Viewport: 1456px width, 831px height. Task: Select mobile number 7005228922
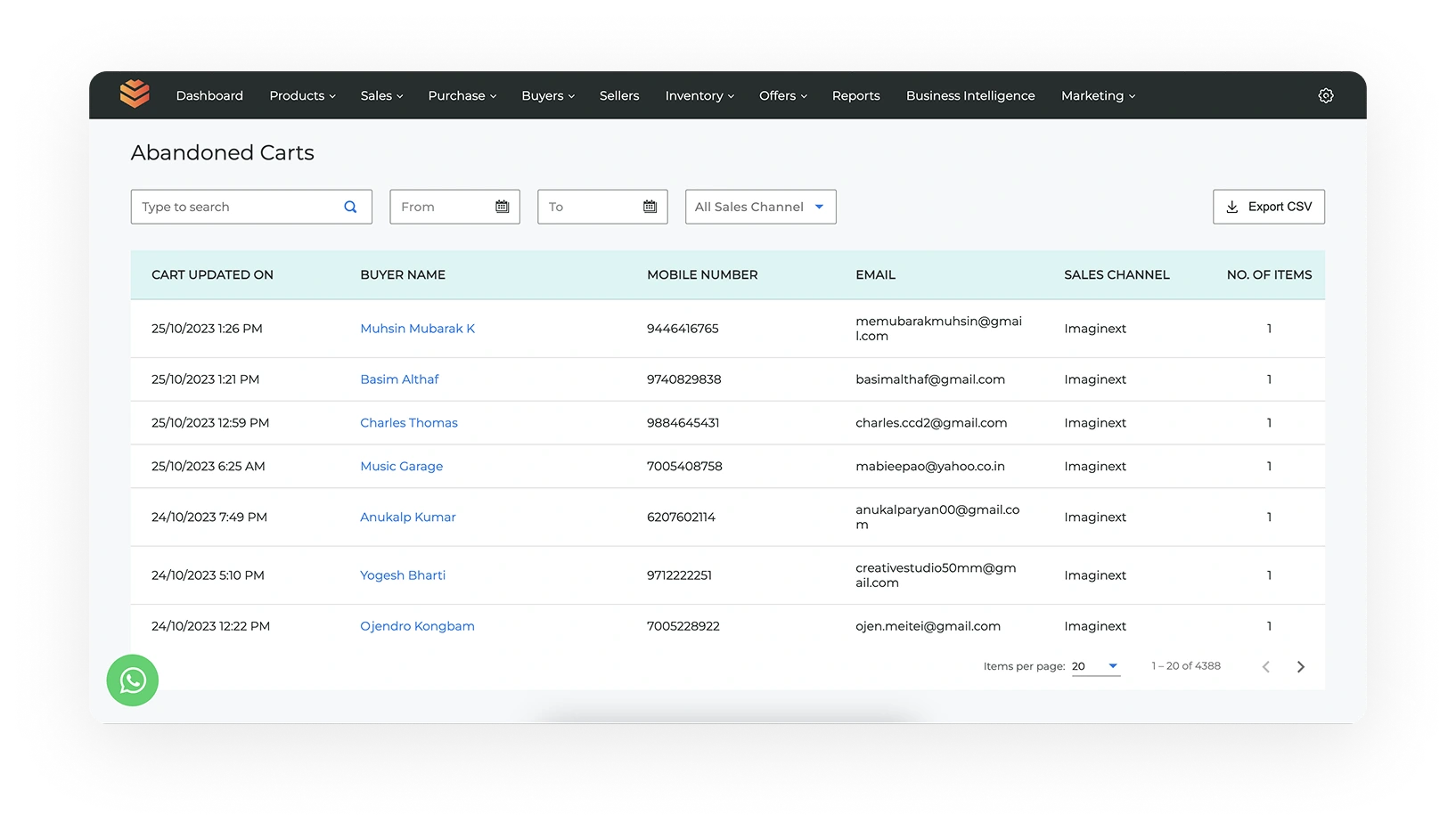pos(683,626)
